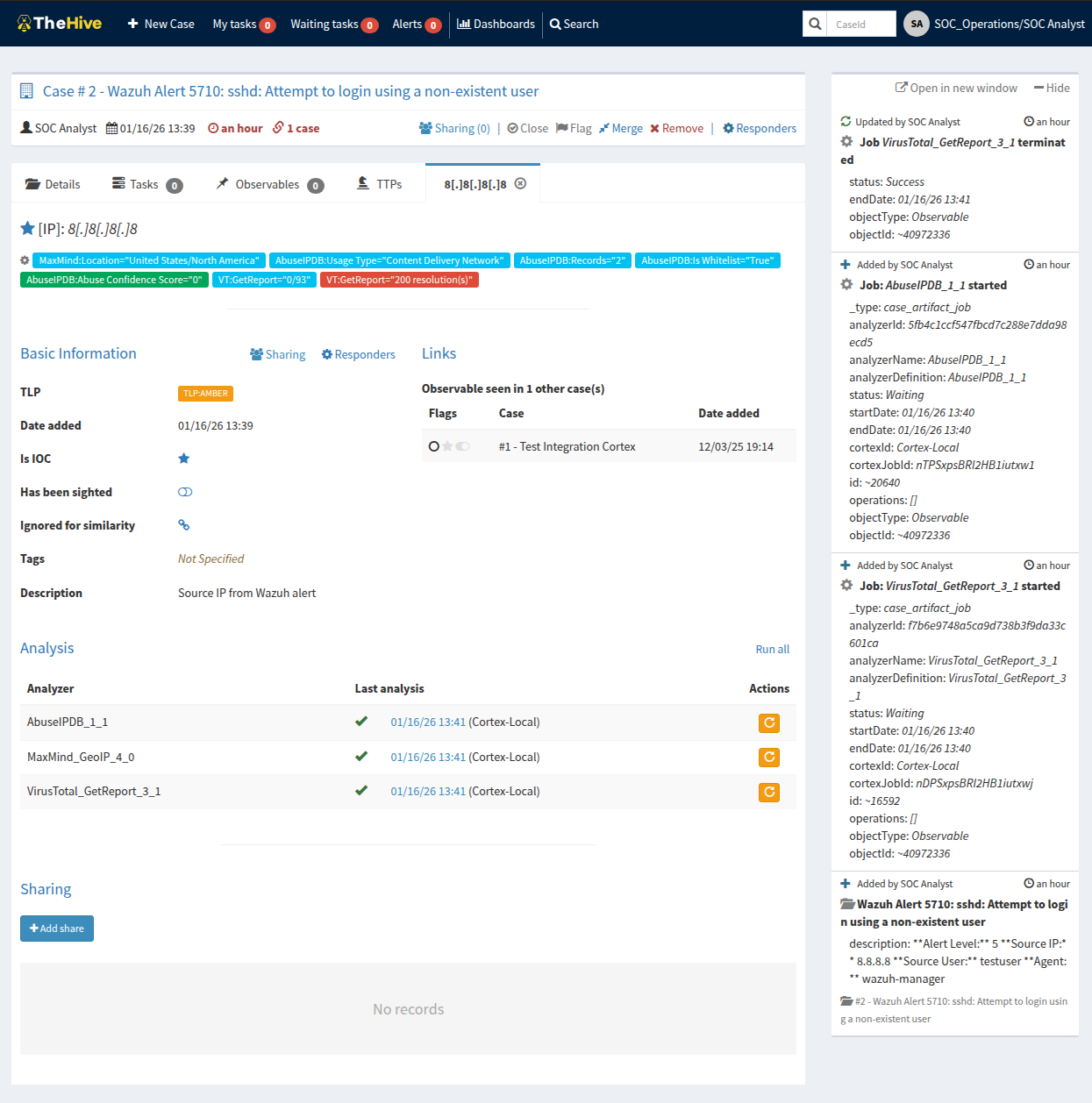1092x1103 pixels.
Task: Open AbuseIPDB_1_1 report dated 01/16/26 13:41
Action: point(428,722)
